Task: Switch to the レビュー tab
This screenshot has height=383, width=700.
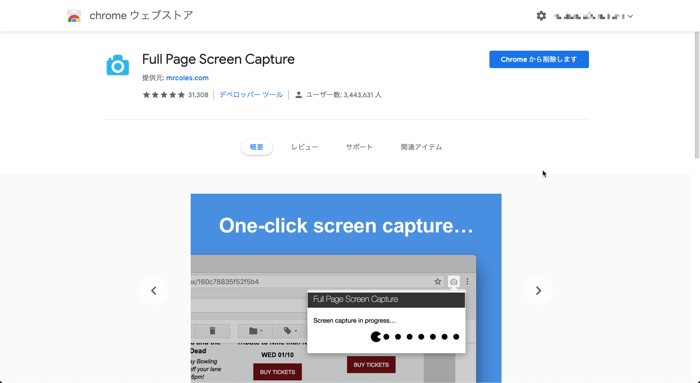Action: (305, 147)
